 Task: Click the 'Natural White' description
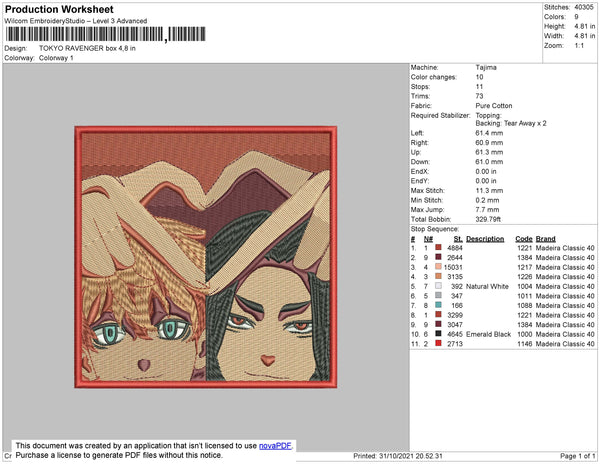pos(487,286)
